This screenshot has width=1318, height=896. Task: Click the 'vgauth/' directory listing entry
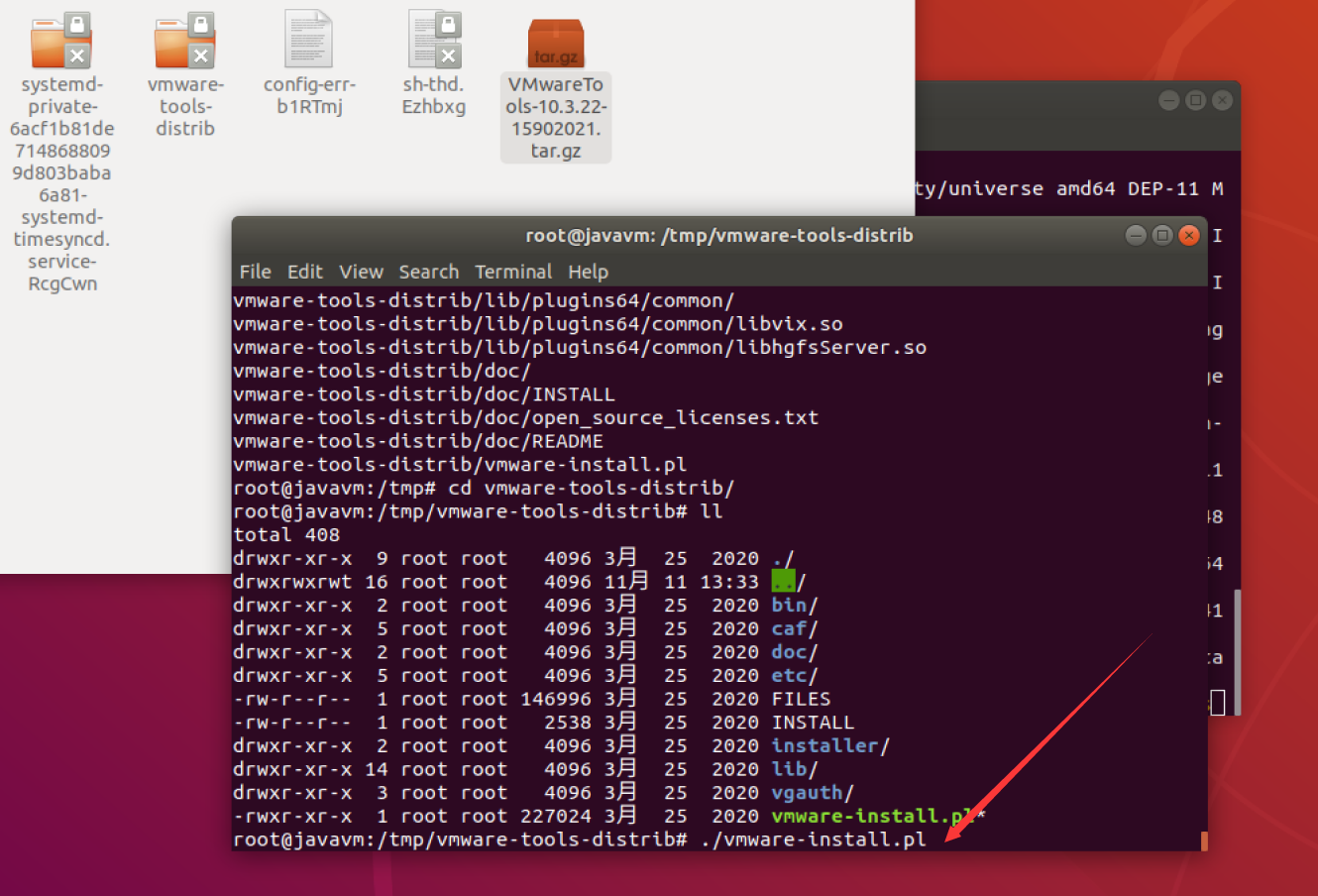pyautogui.click(x=813, y=793)
